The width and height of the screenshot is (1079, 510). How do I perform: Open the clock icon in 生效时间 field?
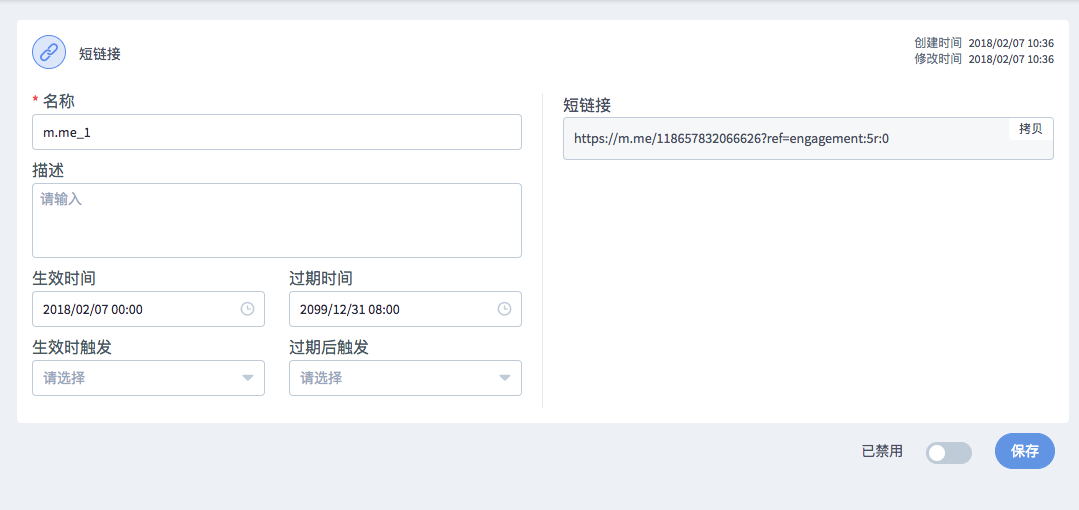pos(247,309)
